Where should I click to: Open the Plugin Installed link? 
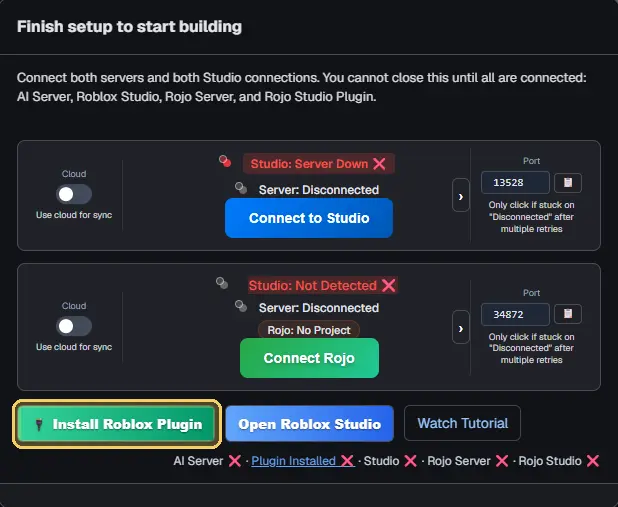pyautogui.click(x=302, y=461)
